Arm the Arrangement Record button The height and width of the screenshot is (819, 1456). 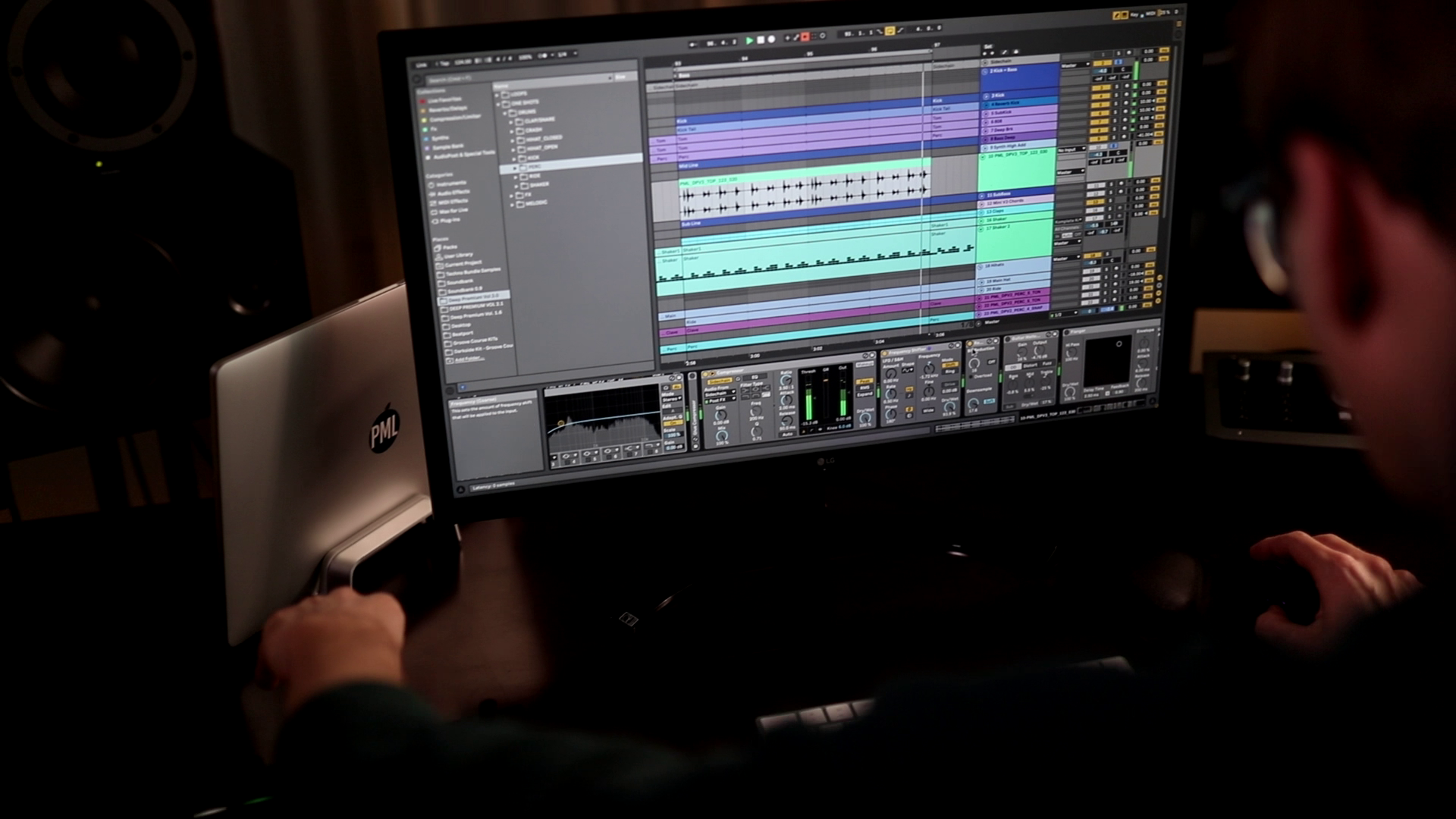tap(771, 39)
